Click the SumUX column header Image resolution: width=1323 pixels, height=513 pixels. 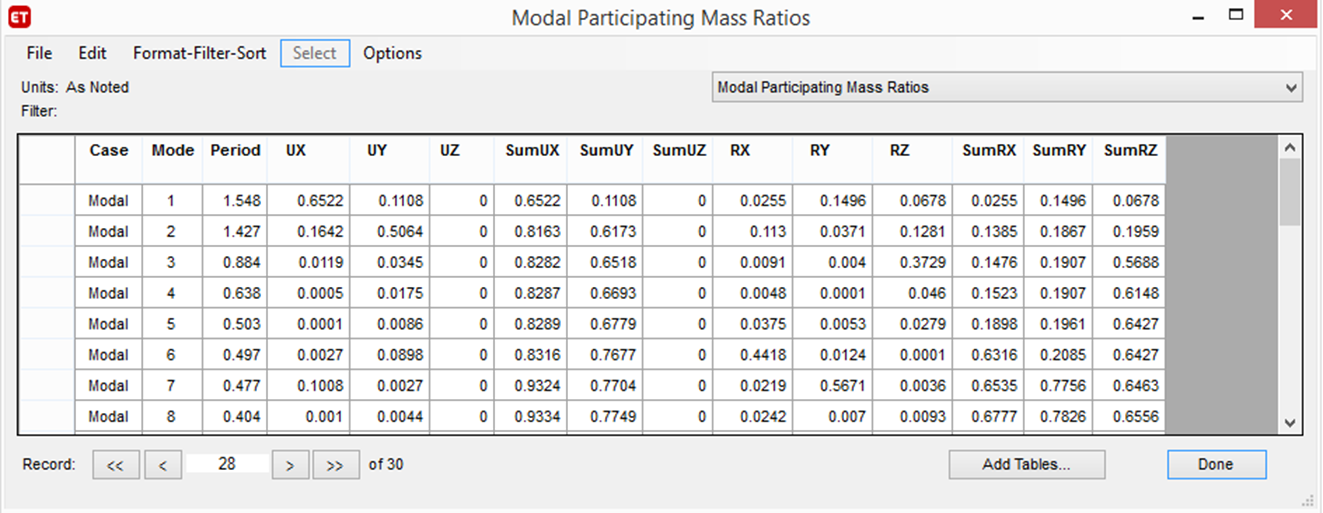[x=530, y=151]
